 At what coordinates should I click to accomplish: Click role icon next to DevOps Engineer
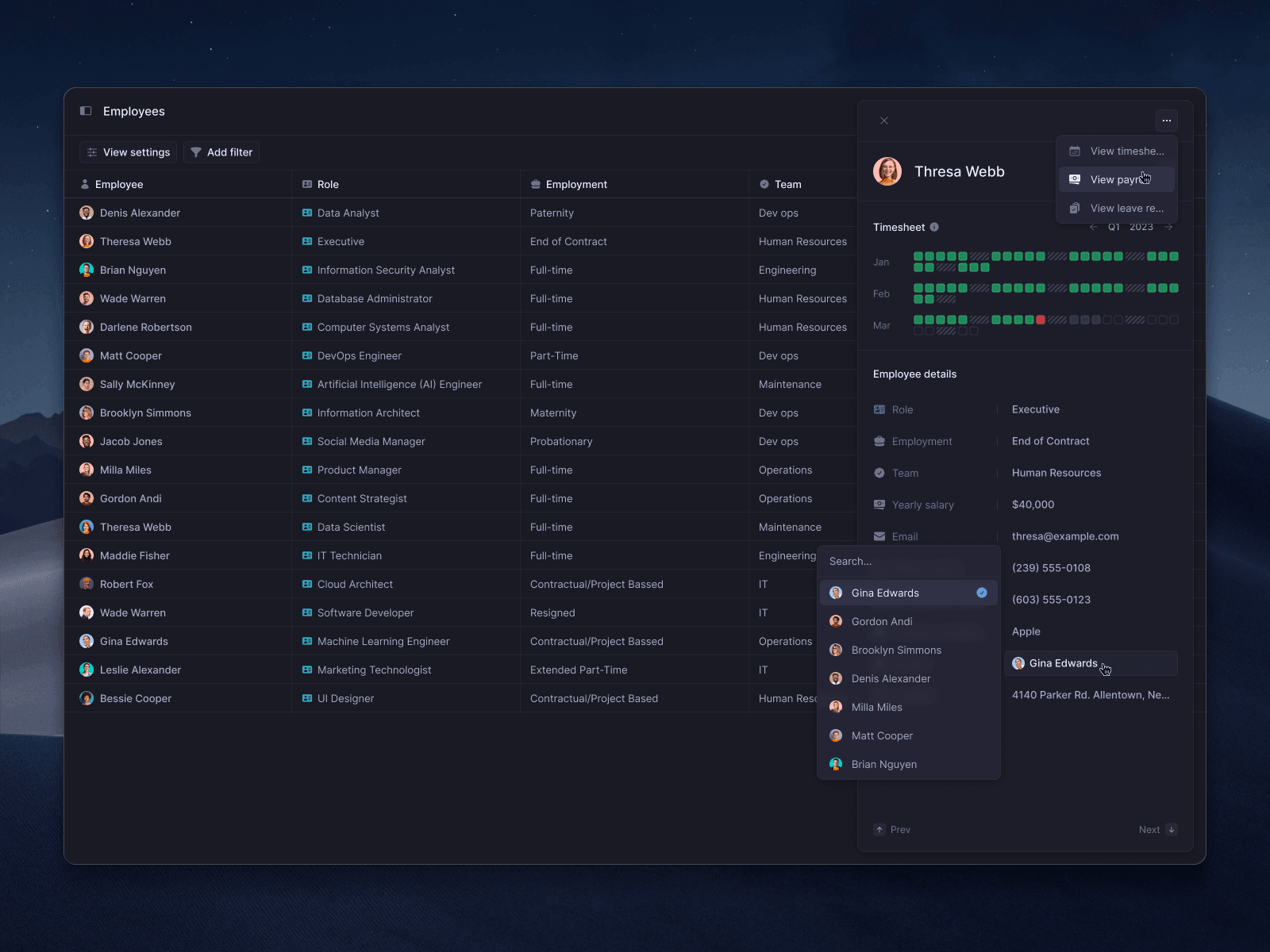tap(307, 355)
